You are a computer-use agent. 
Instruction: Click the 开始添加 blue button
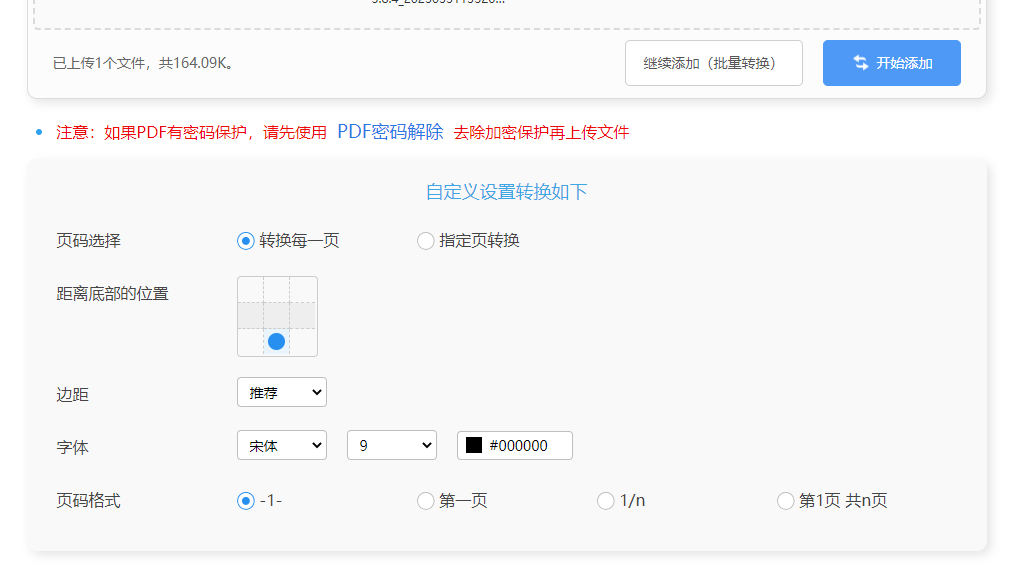click(x=891, y=63)
